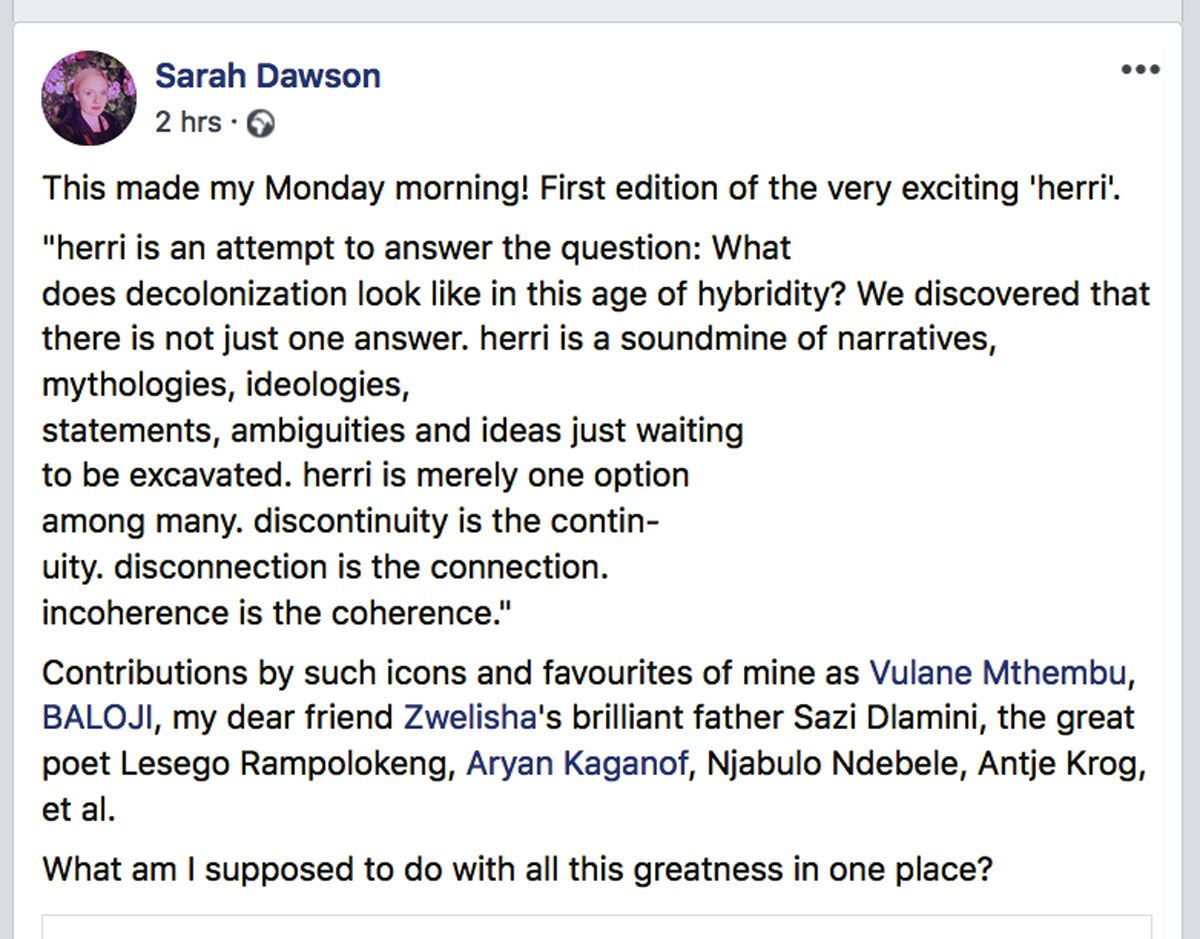This screenshot has width=1200, height=939.
Task: Click the globe public privacy icon
Action: pos(261,124)
